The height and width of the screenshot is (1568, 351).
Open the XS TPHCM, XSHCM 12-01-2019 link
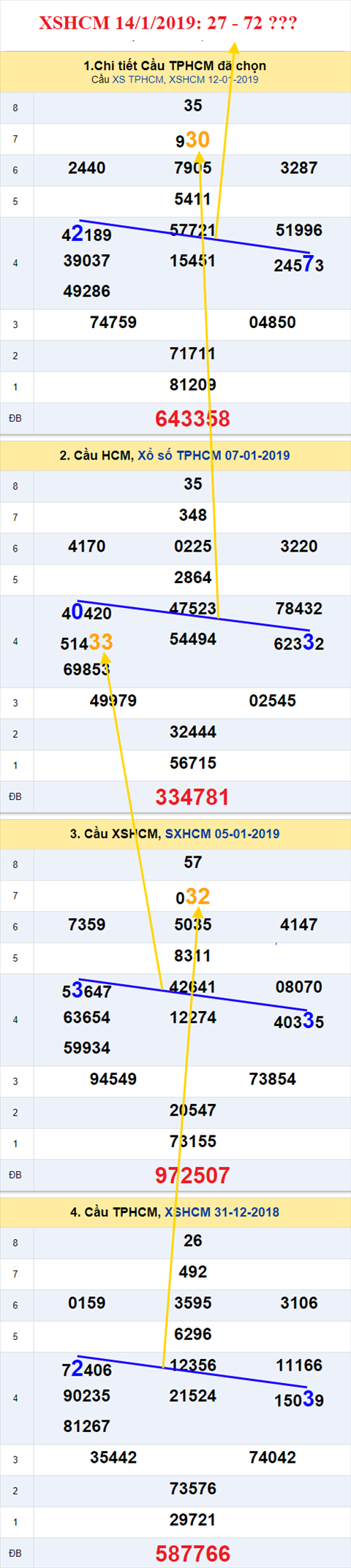point(185,80)
